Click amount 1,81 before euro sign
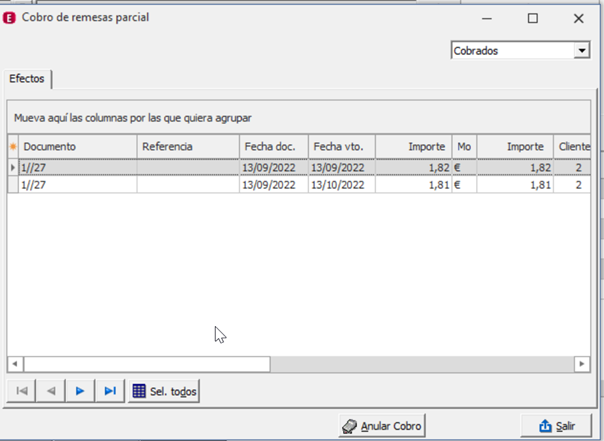The image size is (604, 441). pos(439,185)
